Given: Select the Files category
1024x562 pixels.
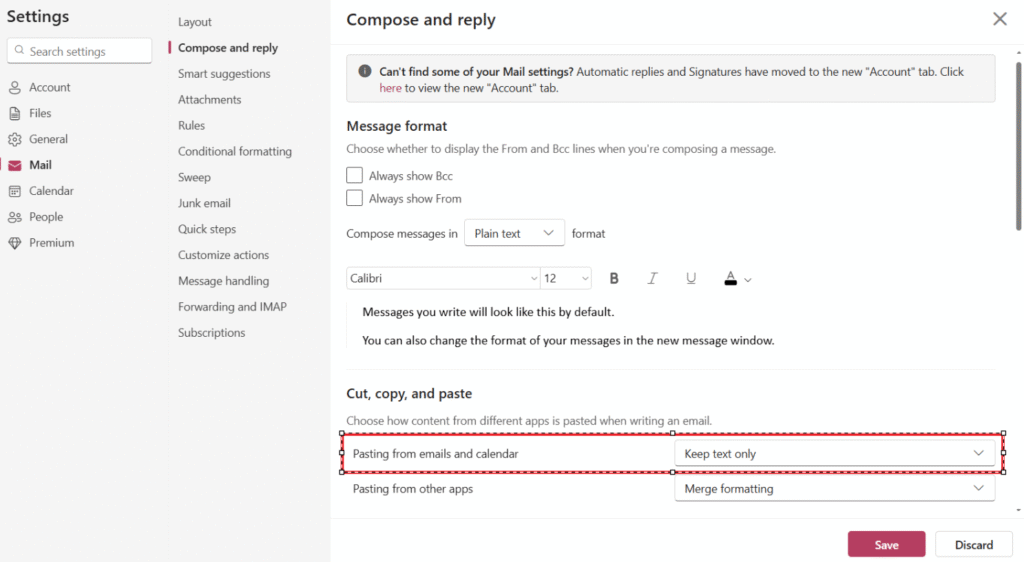Looking at the screenshot, I should click(40, 114).
